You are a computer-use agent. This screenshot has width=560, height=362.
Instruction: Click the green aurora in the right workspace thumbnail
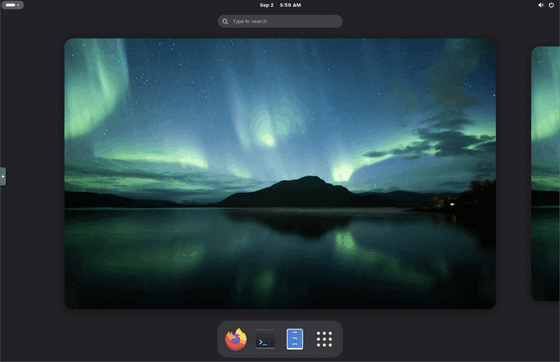[545, 107]
